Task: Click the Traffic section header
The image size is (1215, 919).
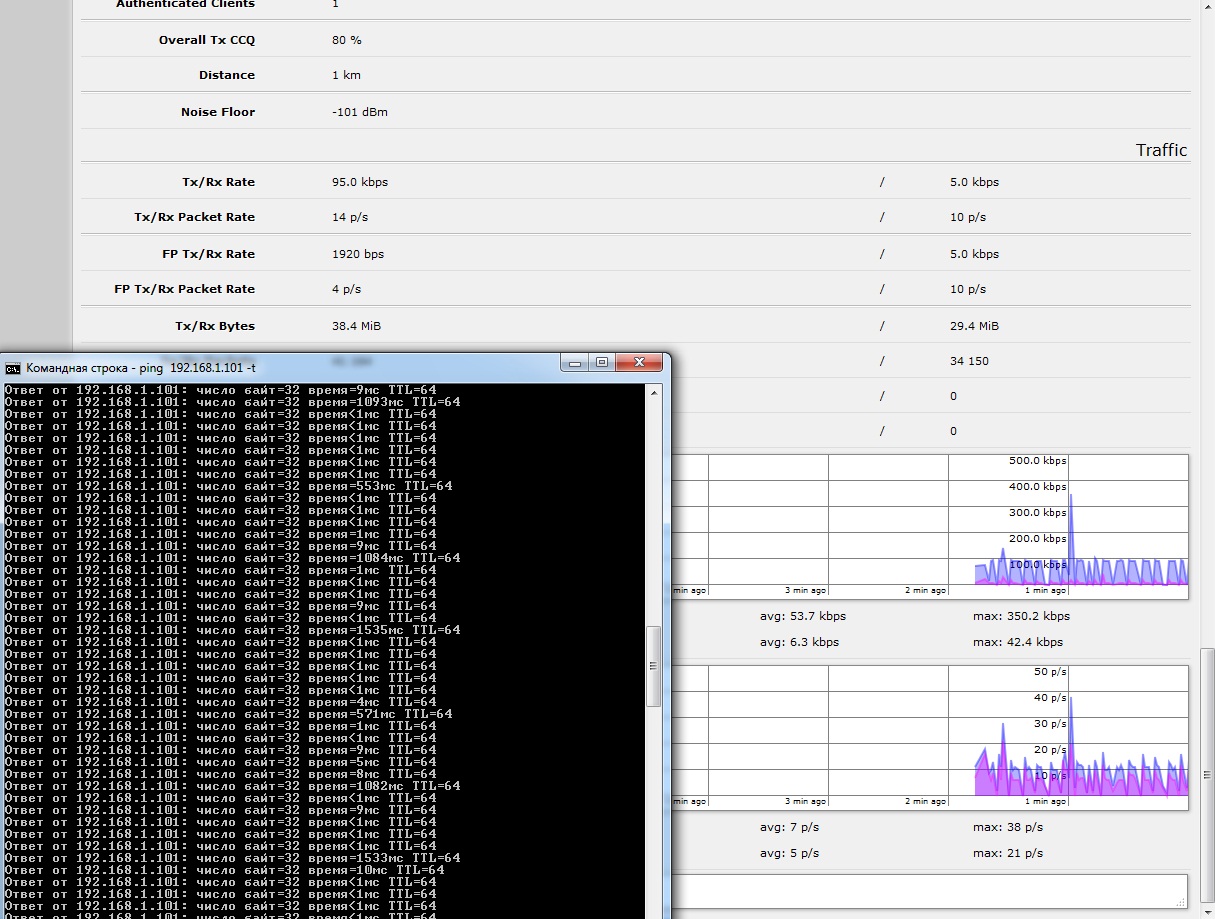Action: (1160, 150)
